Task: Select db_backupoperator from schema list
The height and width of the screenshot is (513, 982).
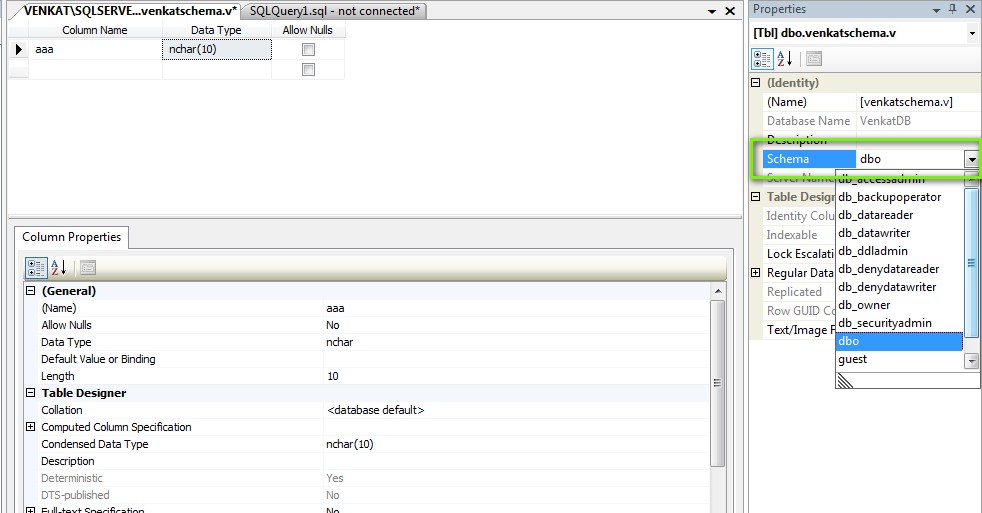Action: [899, 197]
